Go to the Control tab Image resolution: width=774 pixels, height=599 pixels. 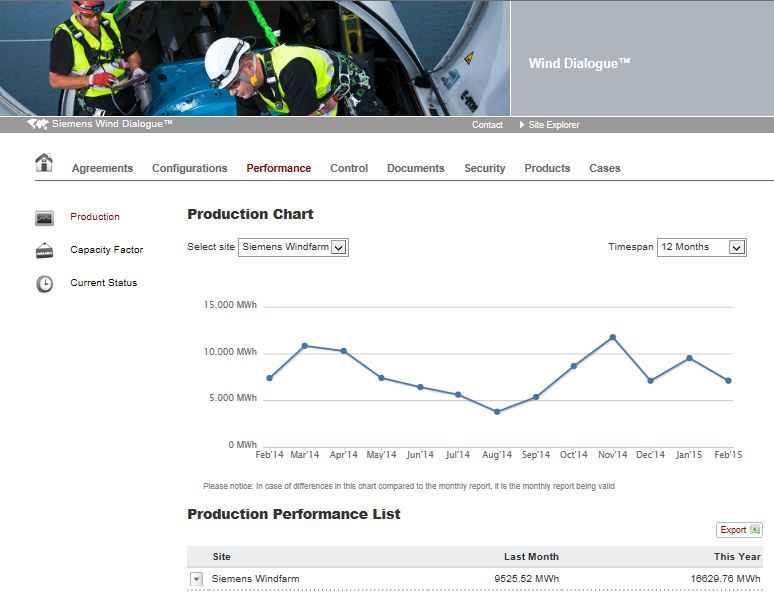pyautogui.click(x=349, y=168)
